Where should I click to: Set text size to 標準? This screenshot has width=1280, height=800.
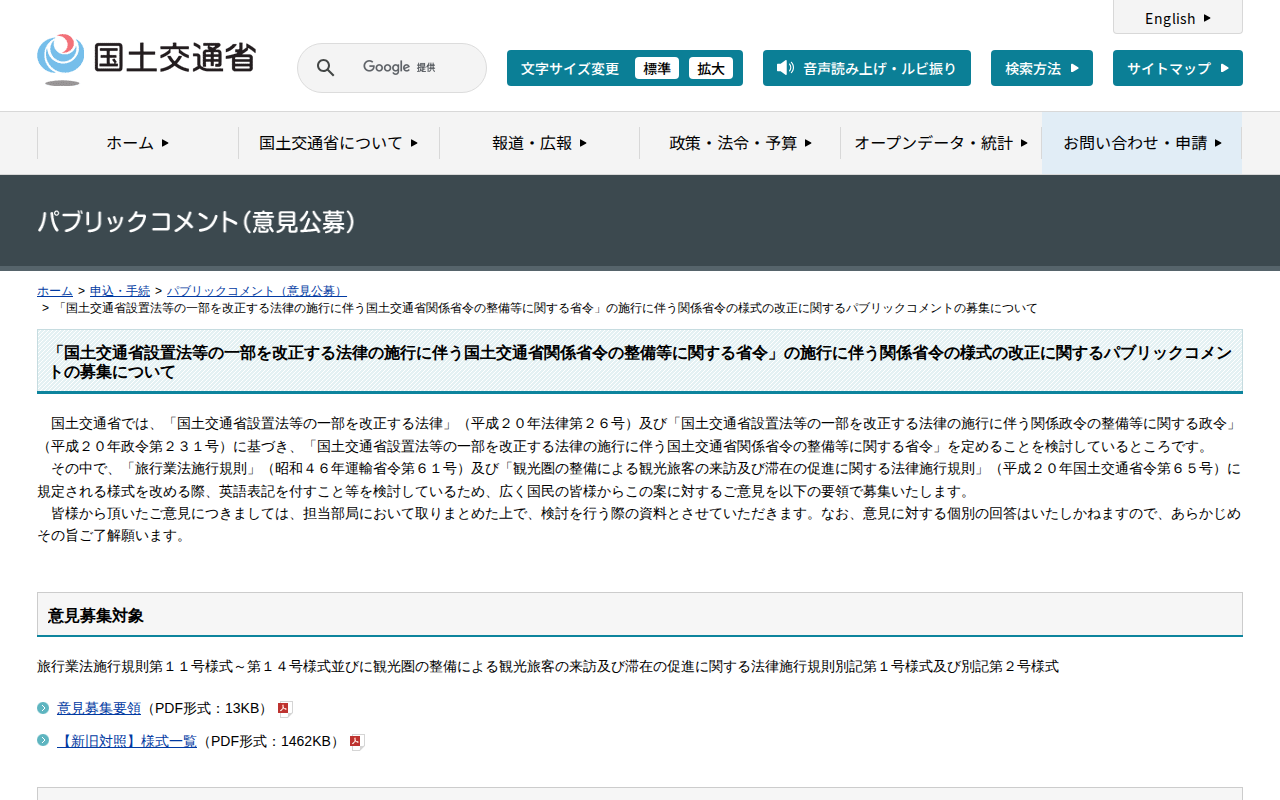tap(657, 68)
